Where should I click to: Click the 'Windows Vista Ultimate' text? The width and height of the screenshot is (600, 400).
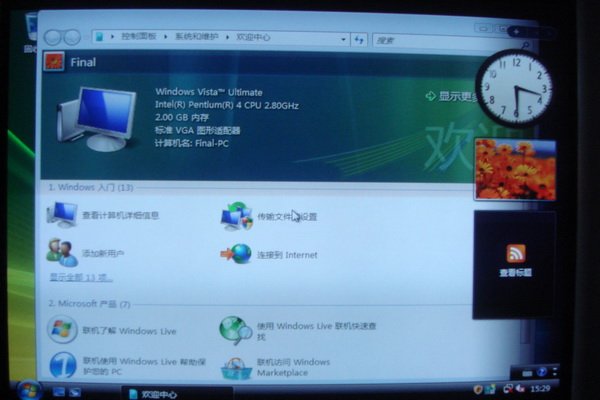click(209, 92)
